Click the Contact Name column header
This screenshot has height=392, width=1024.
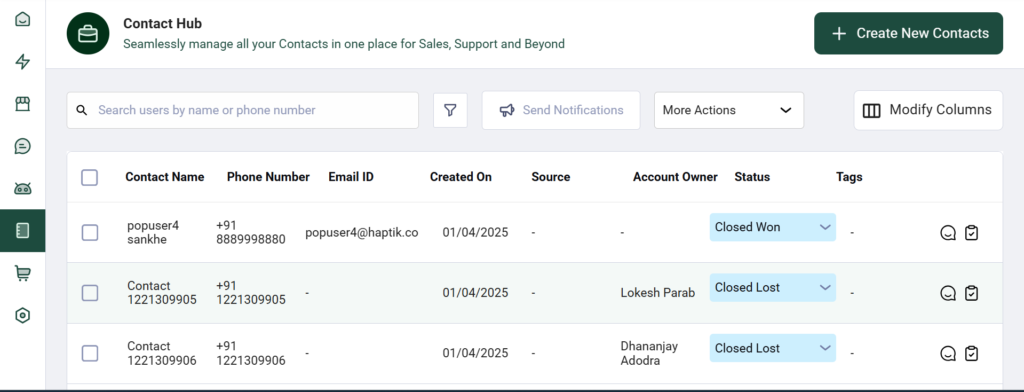tap(165, 177)
